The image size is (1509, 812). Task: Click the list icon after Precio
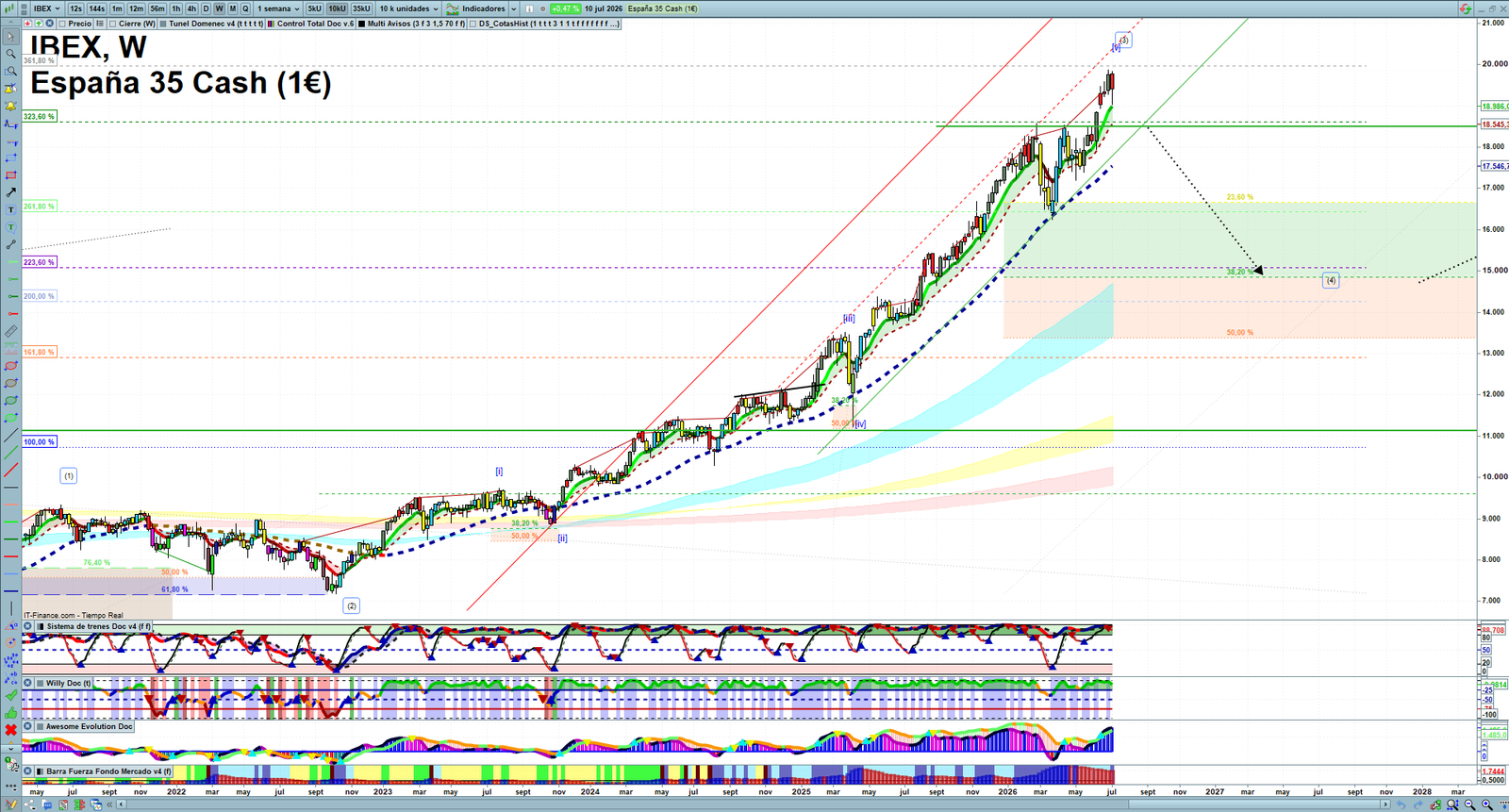[100, 24]
